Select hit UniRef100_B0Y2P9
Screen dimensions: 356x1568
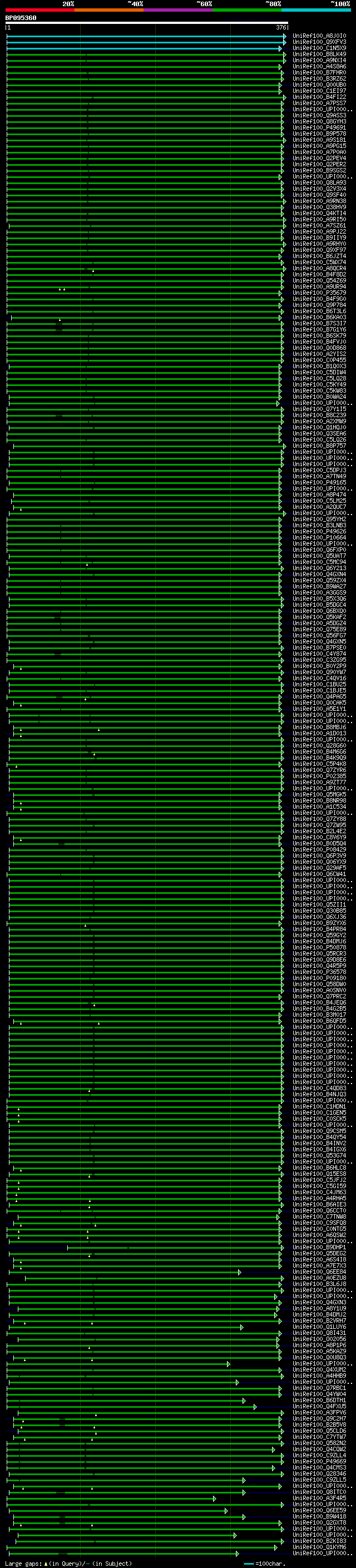pos(319,666)
